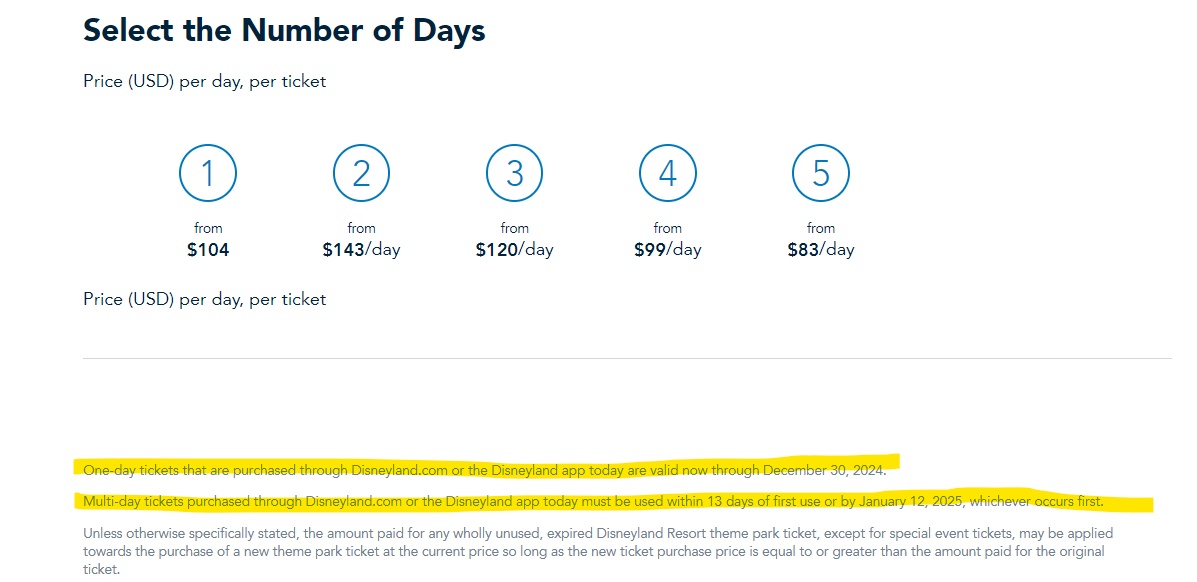Screen dimensions: 1197x582
Task: Click the highlighted multi-day tickets usage note
Action: [592, 501]
